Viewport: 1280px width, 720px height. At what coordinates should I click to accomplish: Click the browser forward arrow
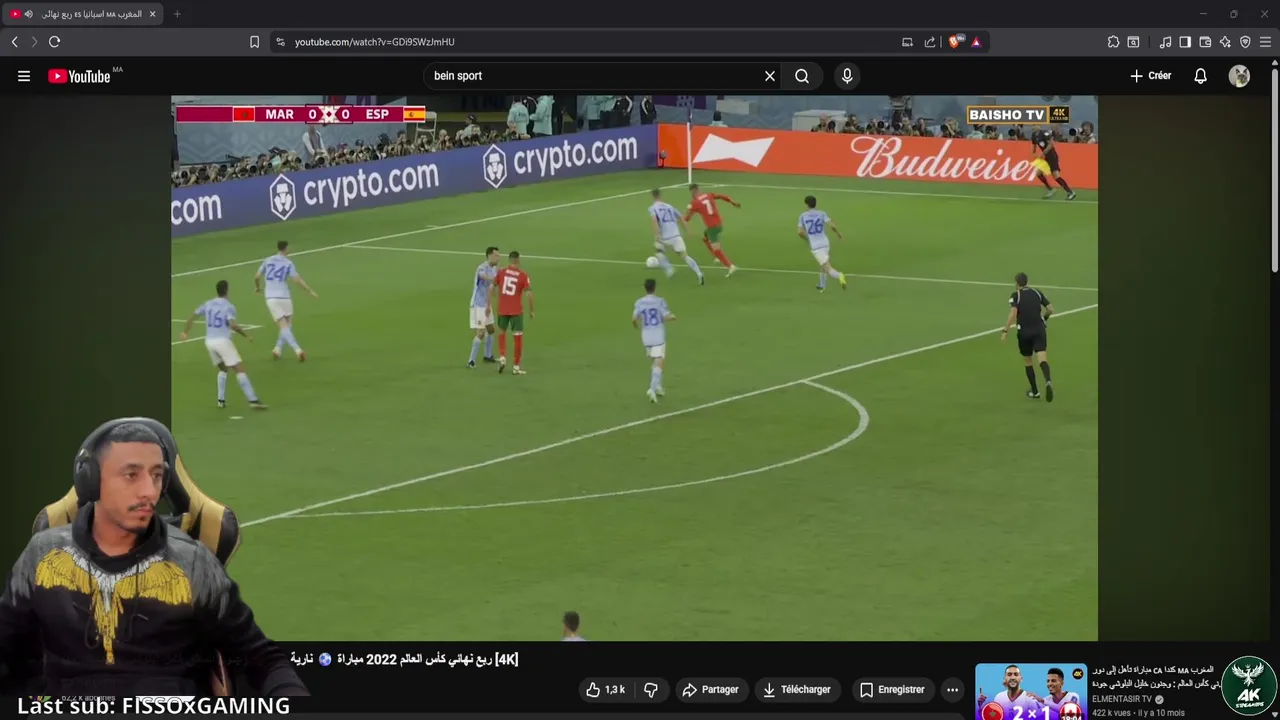click(34, 42)
